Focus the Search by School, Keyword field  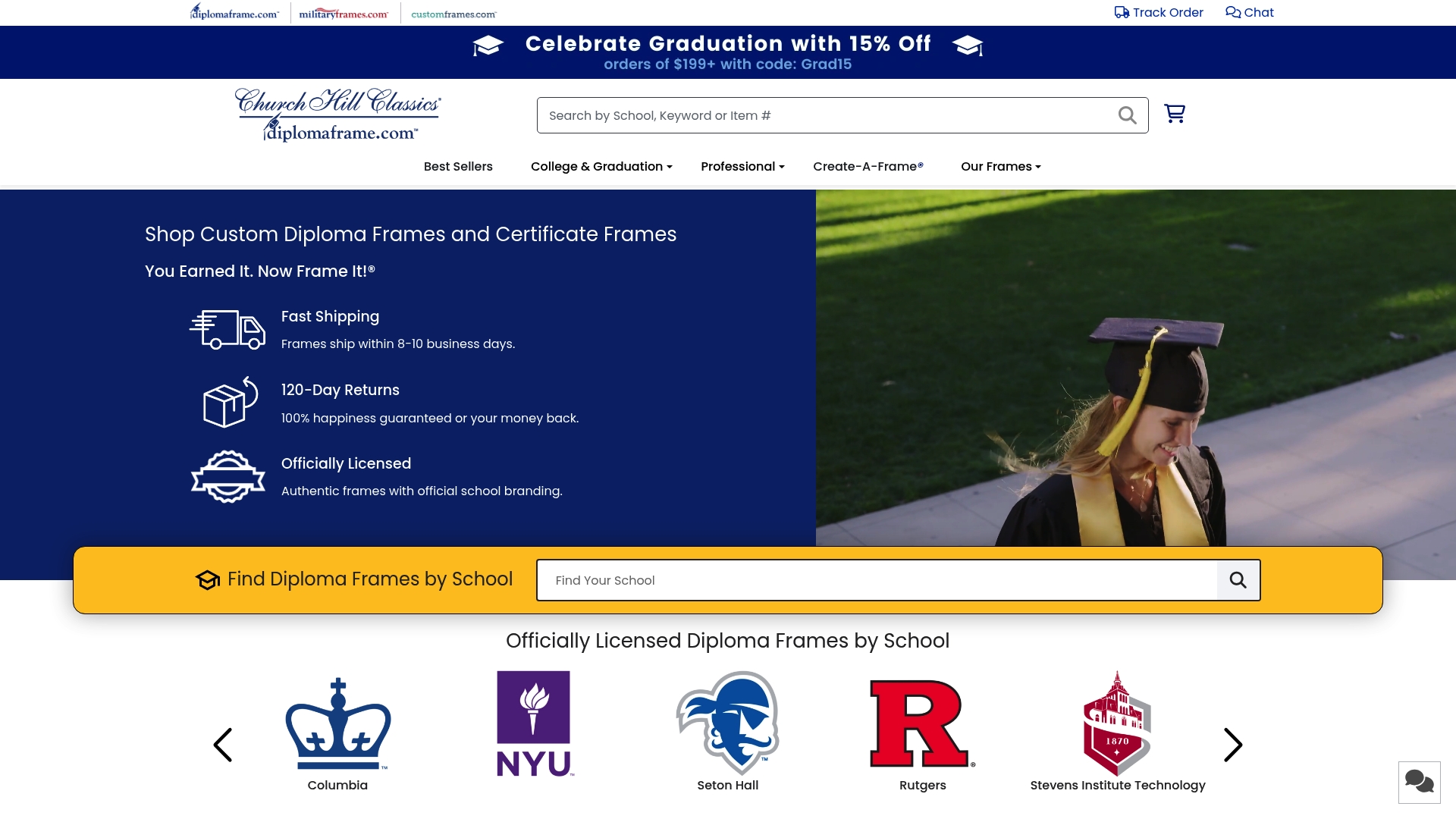(843, 115)
